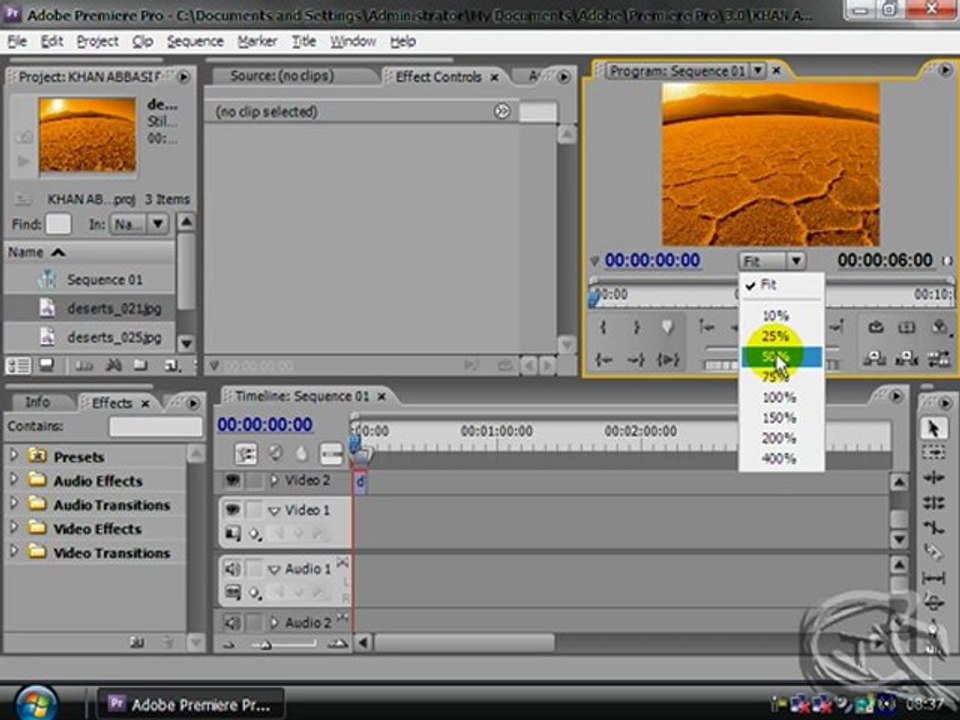Viewport: 960px width, 720px height.
Task: Switch Project panel to icon view
Action: click(x=47, y=366)
